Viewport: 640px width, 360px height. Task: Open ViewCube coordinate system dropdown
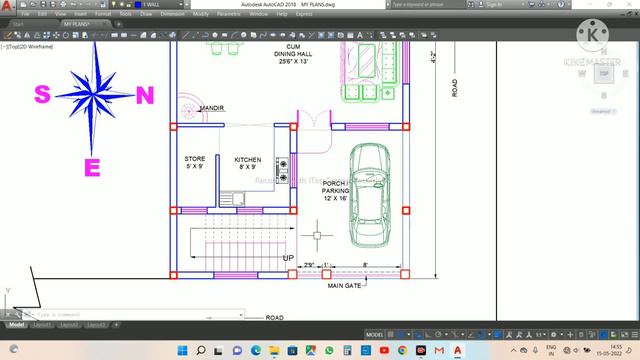point(604,111)
